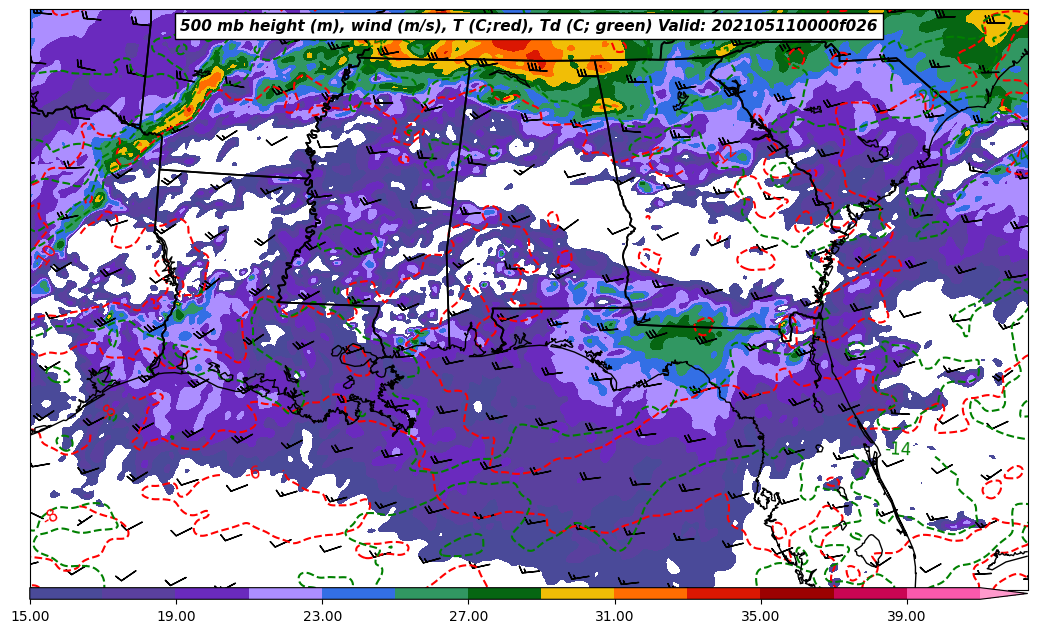Select the blue colorbar segment after 23.00
The image size is (1037, 633).
click(358, 593)
